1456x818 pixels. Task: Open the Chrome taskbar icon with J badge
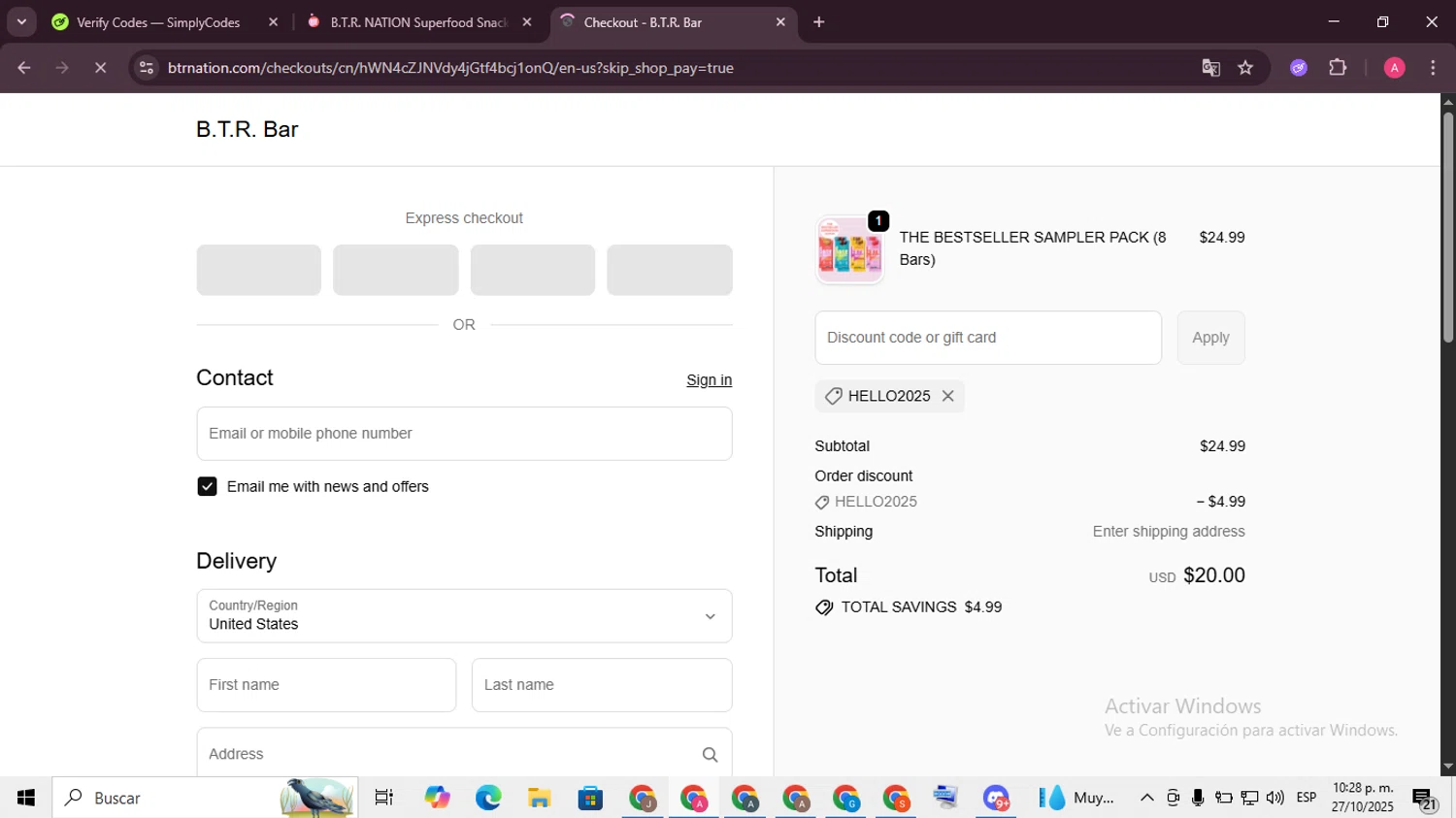pyautogui.click(x=643, y=798)
